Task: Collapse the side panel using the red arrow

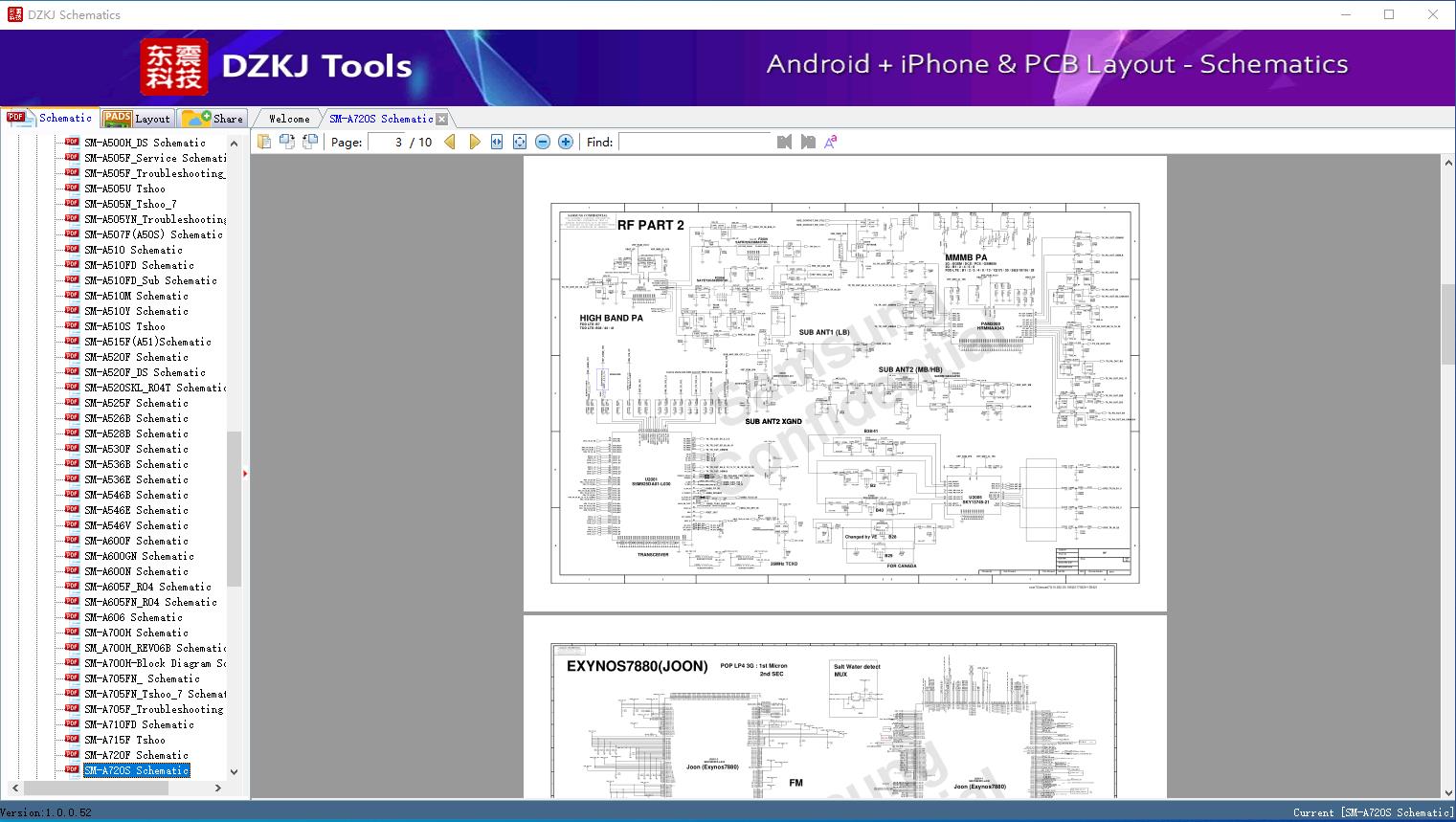Action: [245, 473]
